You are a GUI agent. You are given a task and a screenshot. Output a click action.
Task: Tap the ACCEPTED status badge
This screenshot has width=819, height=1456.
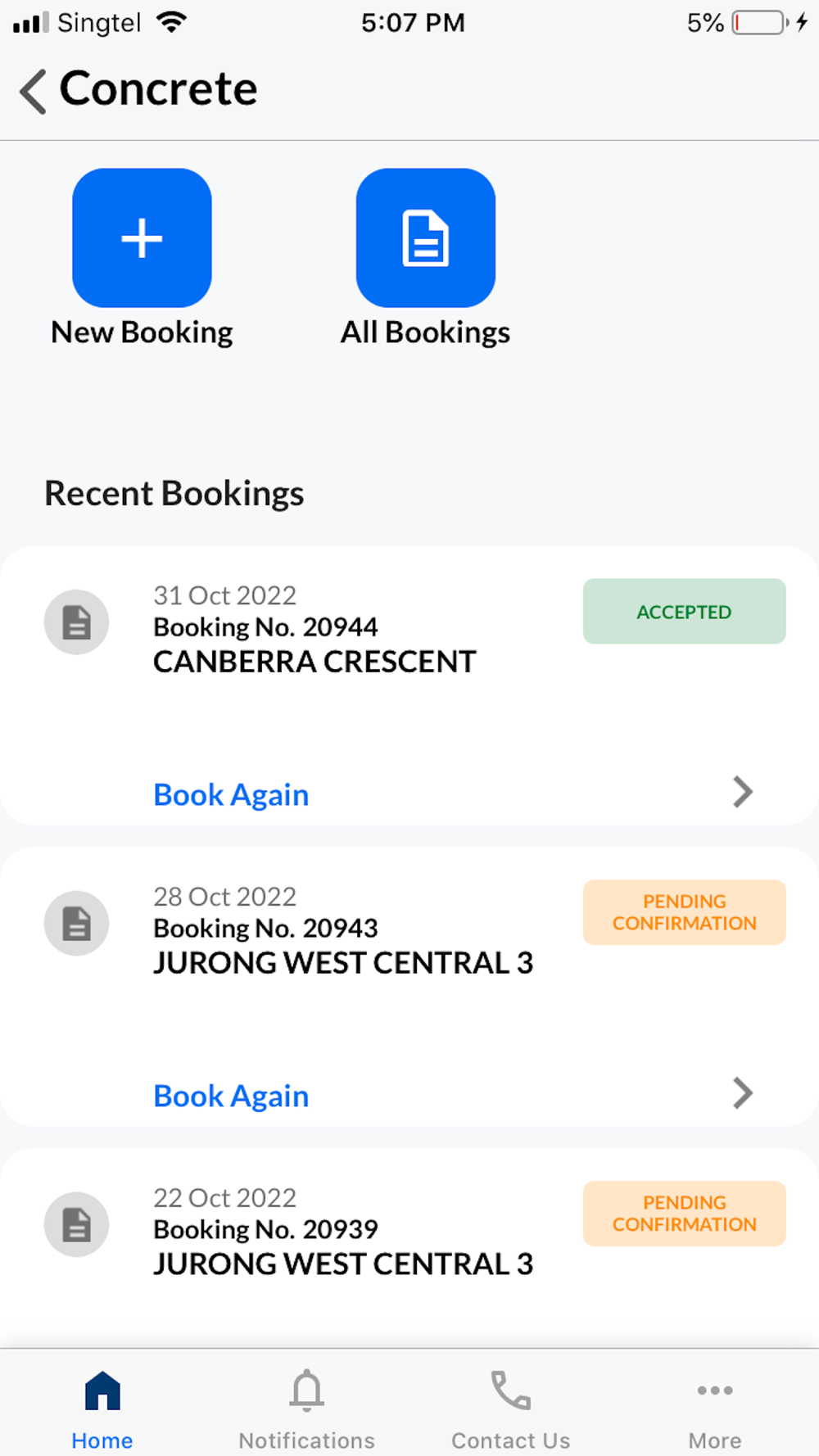click(x=684, y=612)
